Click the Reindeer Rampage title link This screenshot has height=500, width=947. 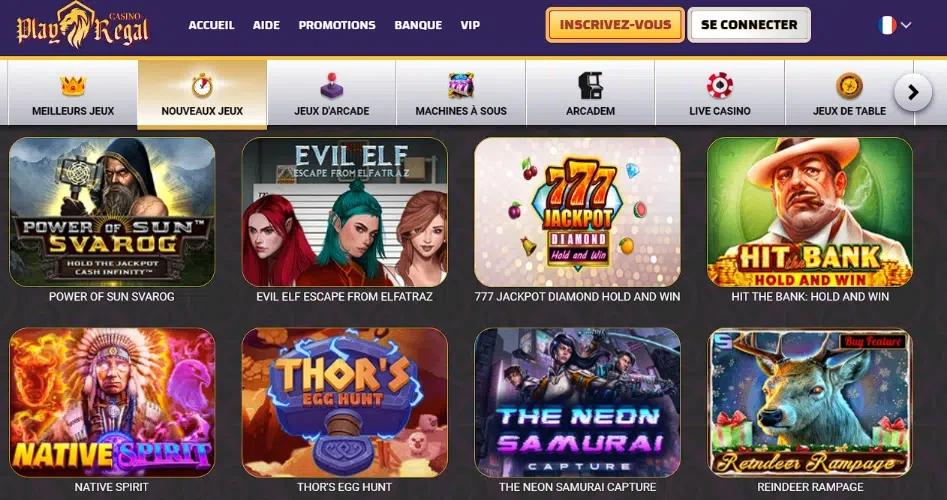[810, 487]
